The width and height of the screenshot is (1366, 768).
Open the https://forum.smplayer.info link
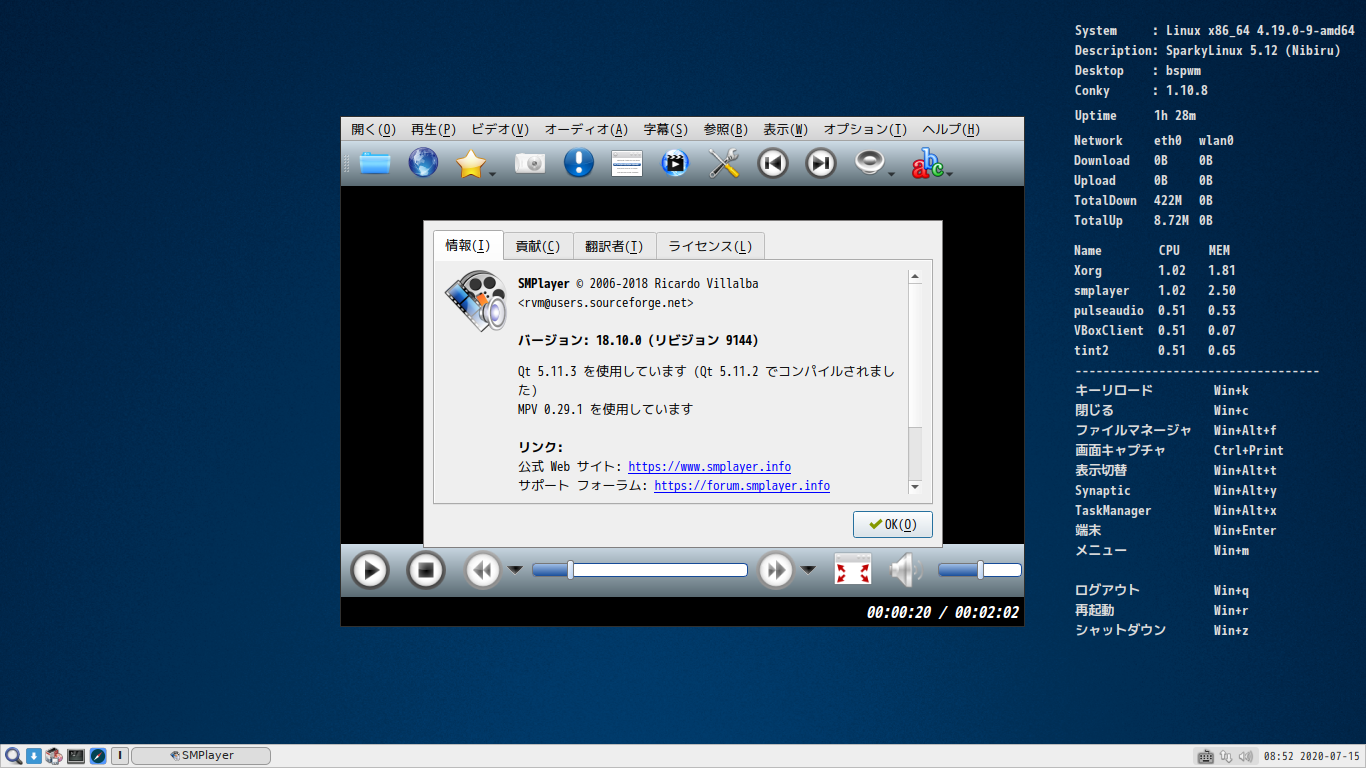click(x=742, y=486)
